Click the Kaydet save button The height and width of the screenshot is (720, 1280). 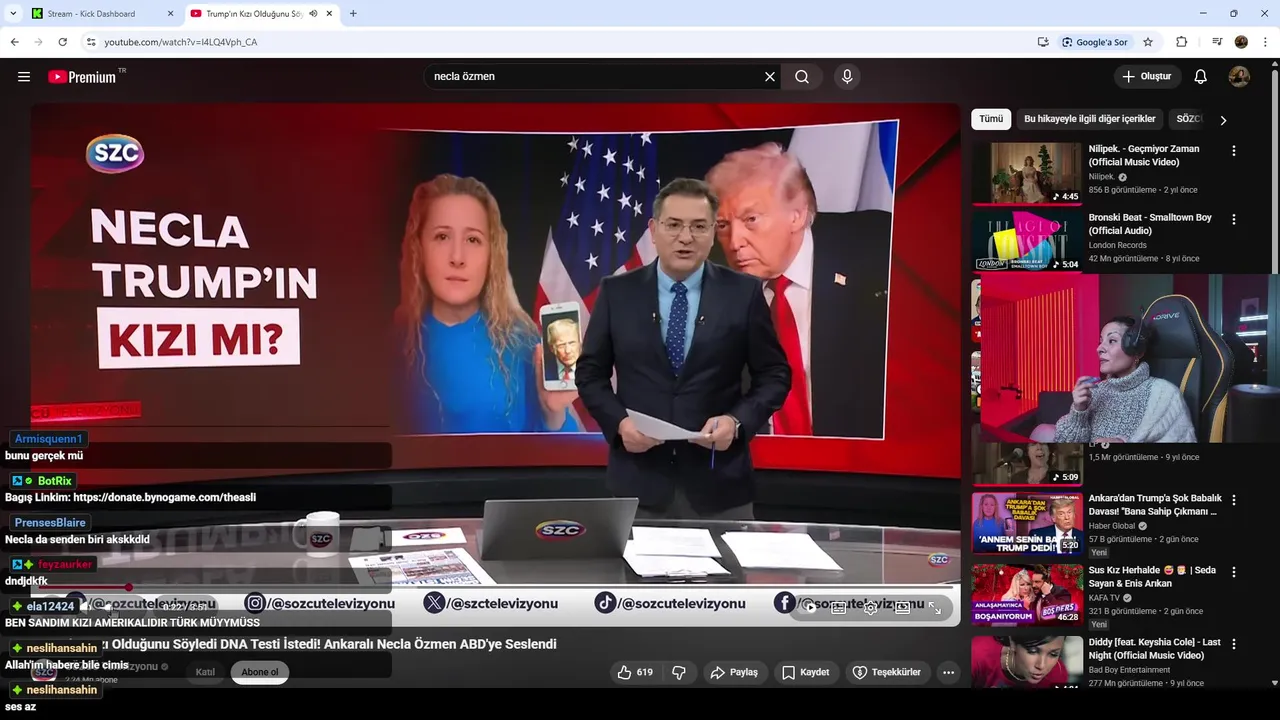click(806, 673)
